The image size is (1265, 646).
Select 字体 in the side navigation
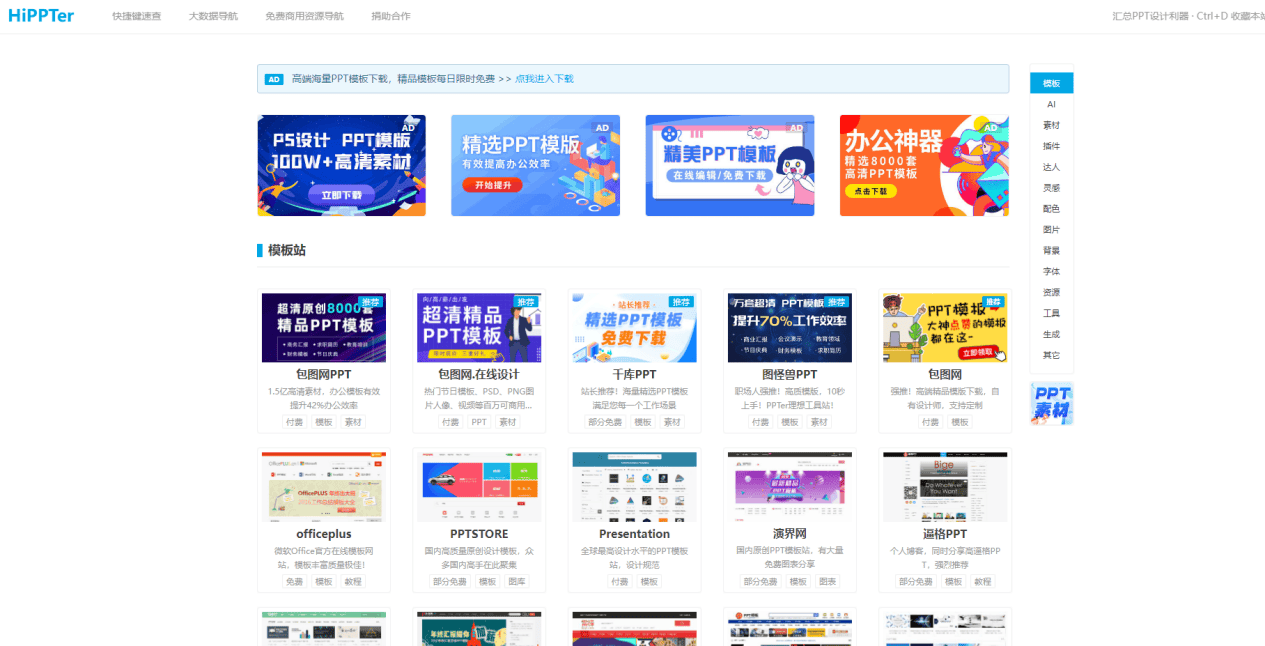coord(1051,272)
